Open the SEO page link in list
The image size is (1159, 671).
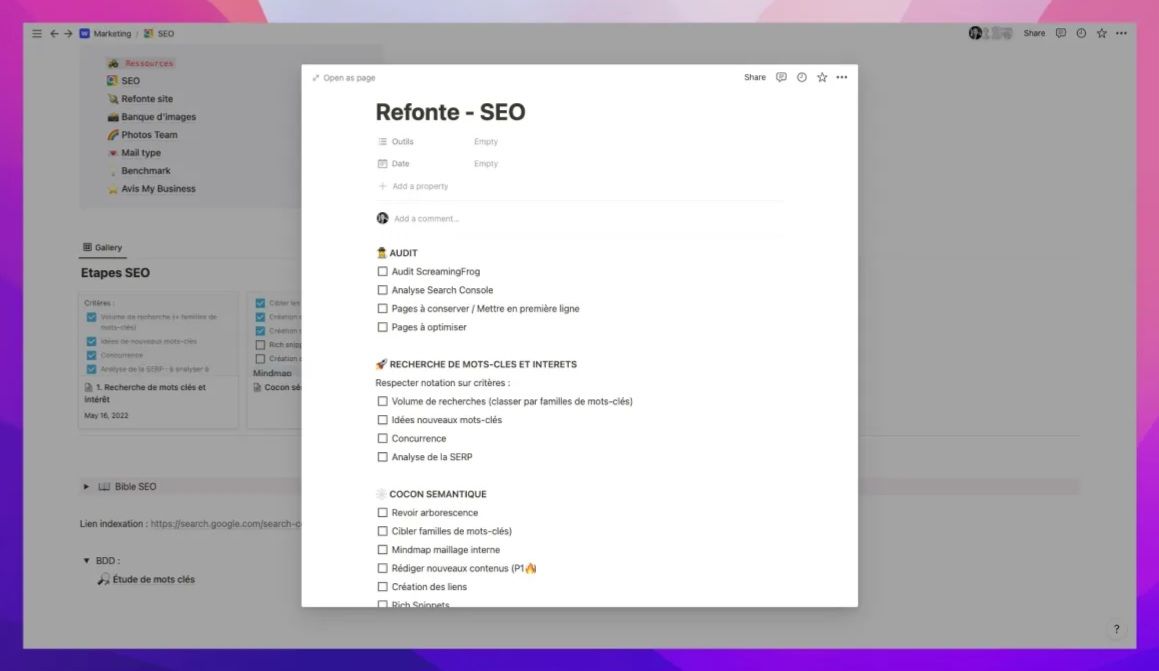tap(130, 81)
